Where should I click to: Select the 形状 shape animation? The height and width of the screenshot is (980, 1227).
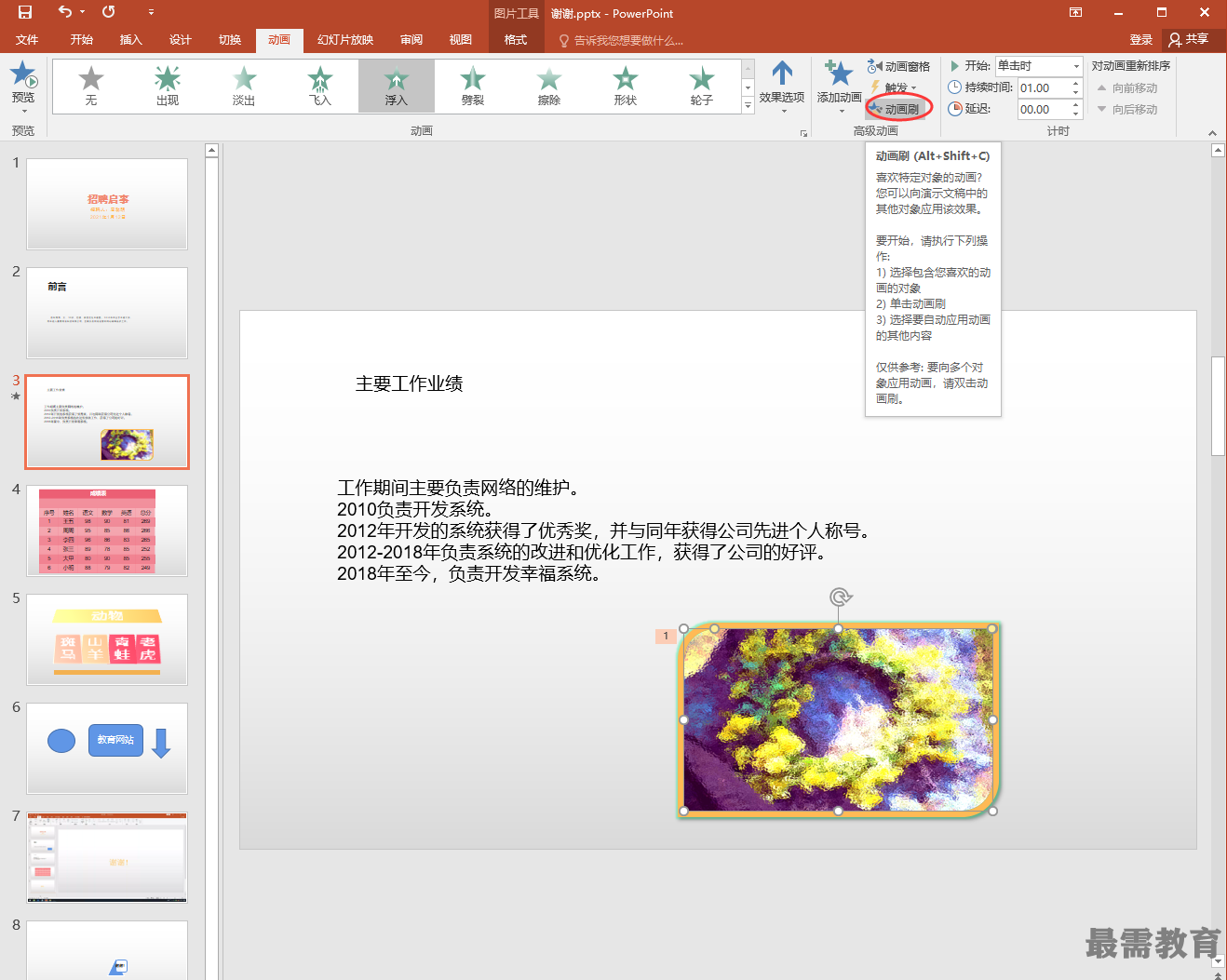tap(626, 87)
